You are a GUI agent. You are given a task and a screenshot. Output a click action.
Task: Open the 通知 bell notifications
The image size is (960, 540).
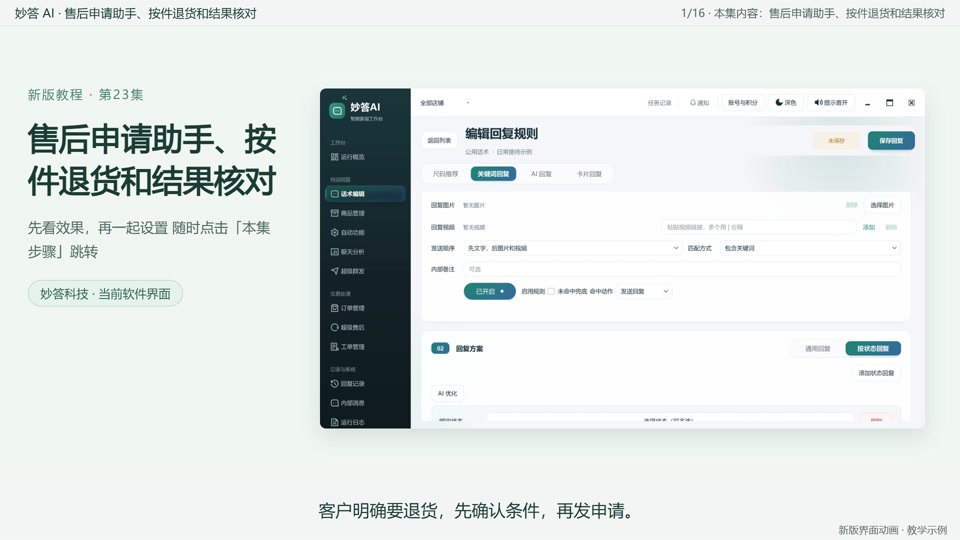(699, 103)
